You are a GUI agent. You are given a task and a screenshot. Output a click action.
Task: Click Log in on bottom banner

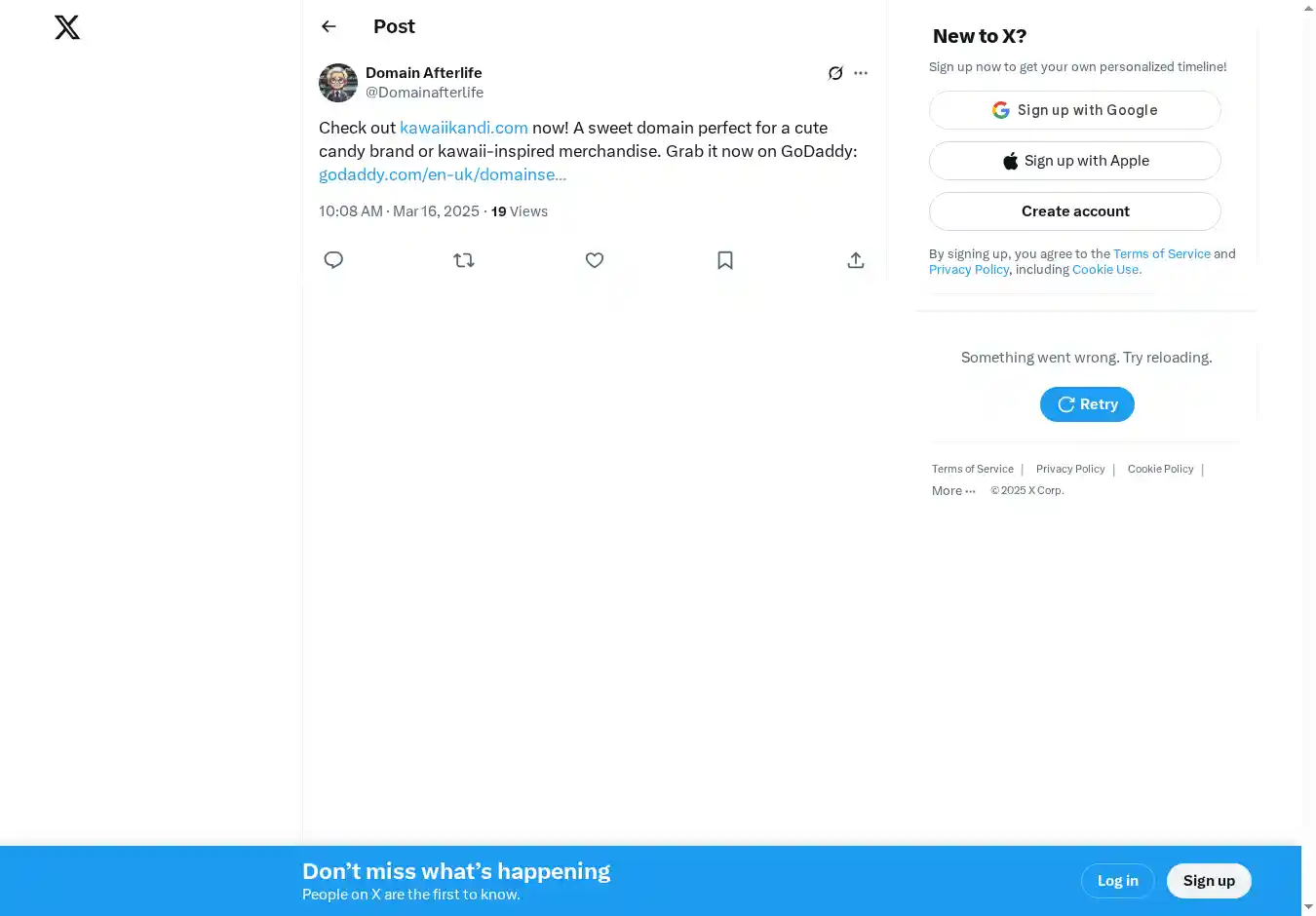1117,881
